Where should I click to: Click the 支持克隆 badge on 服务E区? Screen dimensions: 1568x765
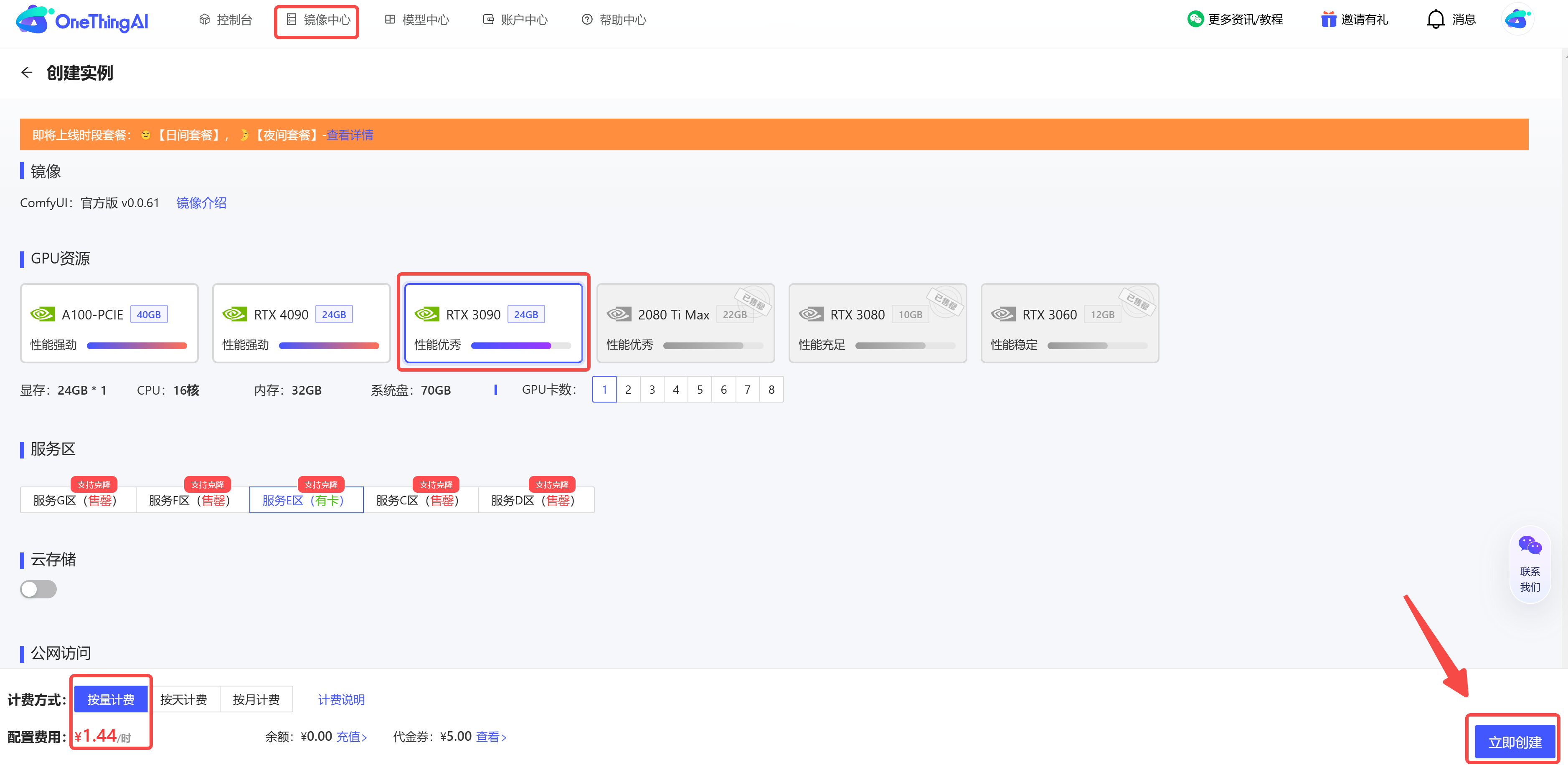pos(321,484)
